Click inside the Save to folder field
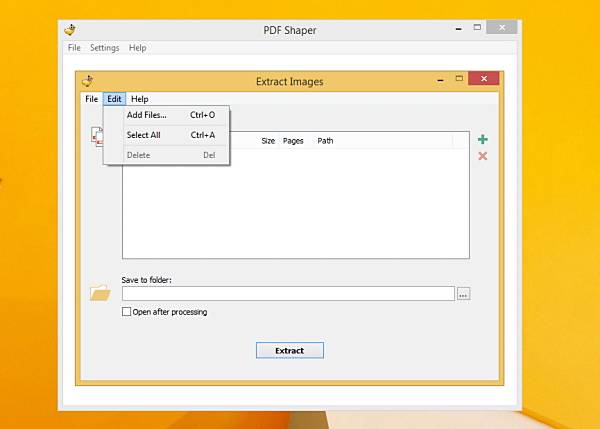This screenshot has width=600, height=429. pos(289,294)
